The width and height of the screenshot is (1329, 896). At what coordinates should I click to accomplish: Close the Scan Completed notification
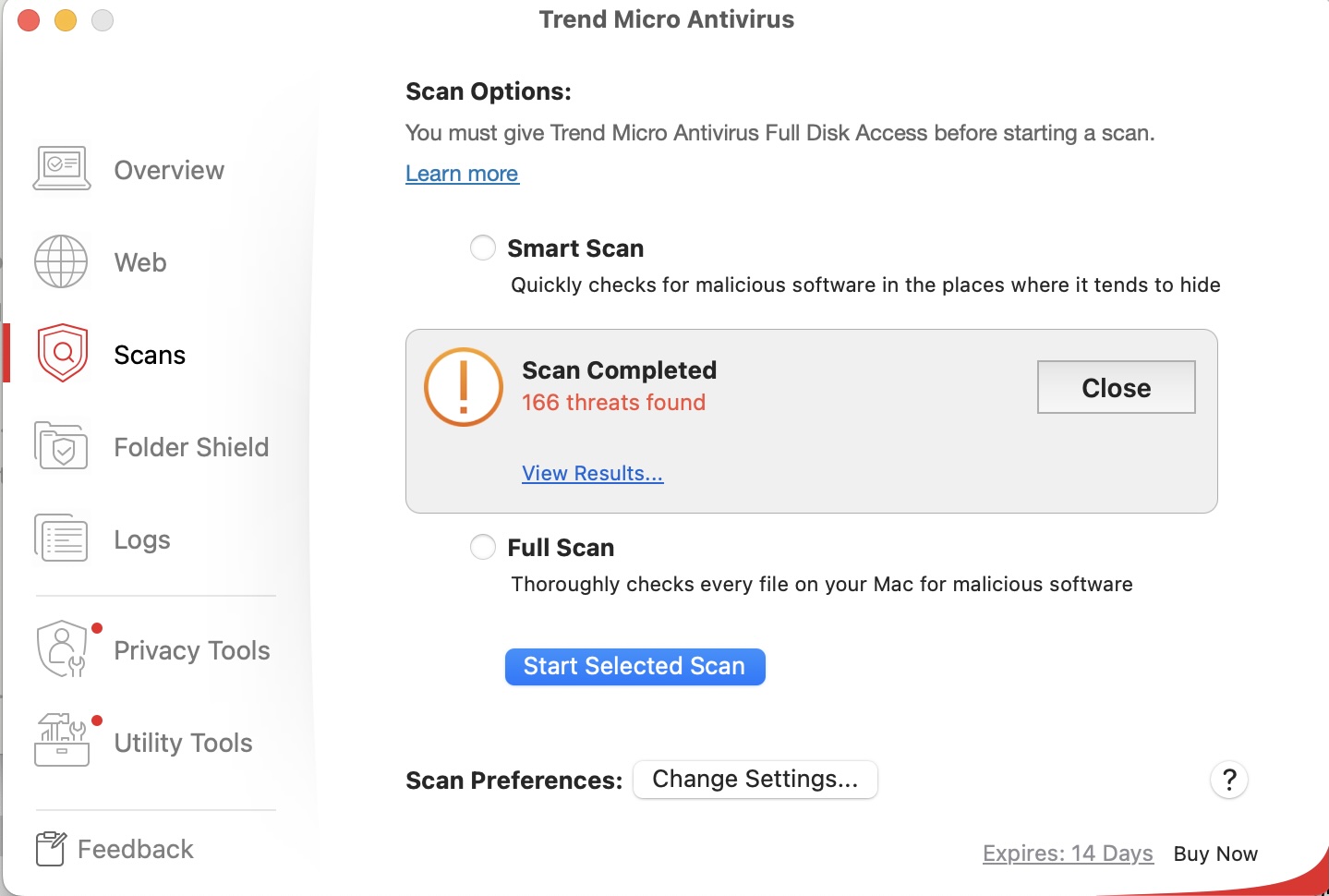[x=1116, y=387]
